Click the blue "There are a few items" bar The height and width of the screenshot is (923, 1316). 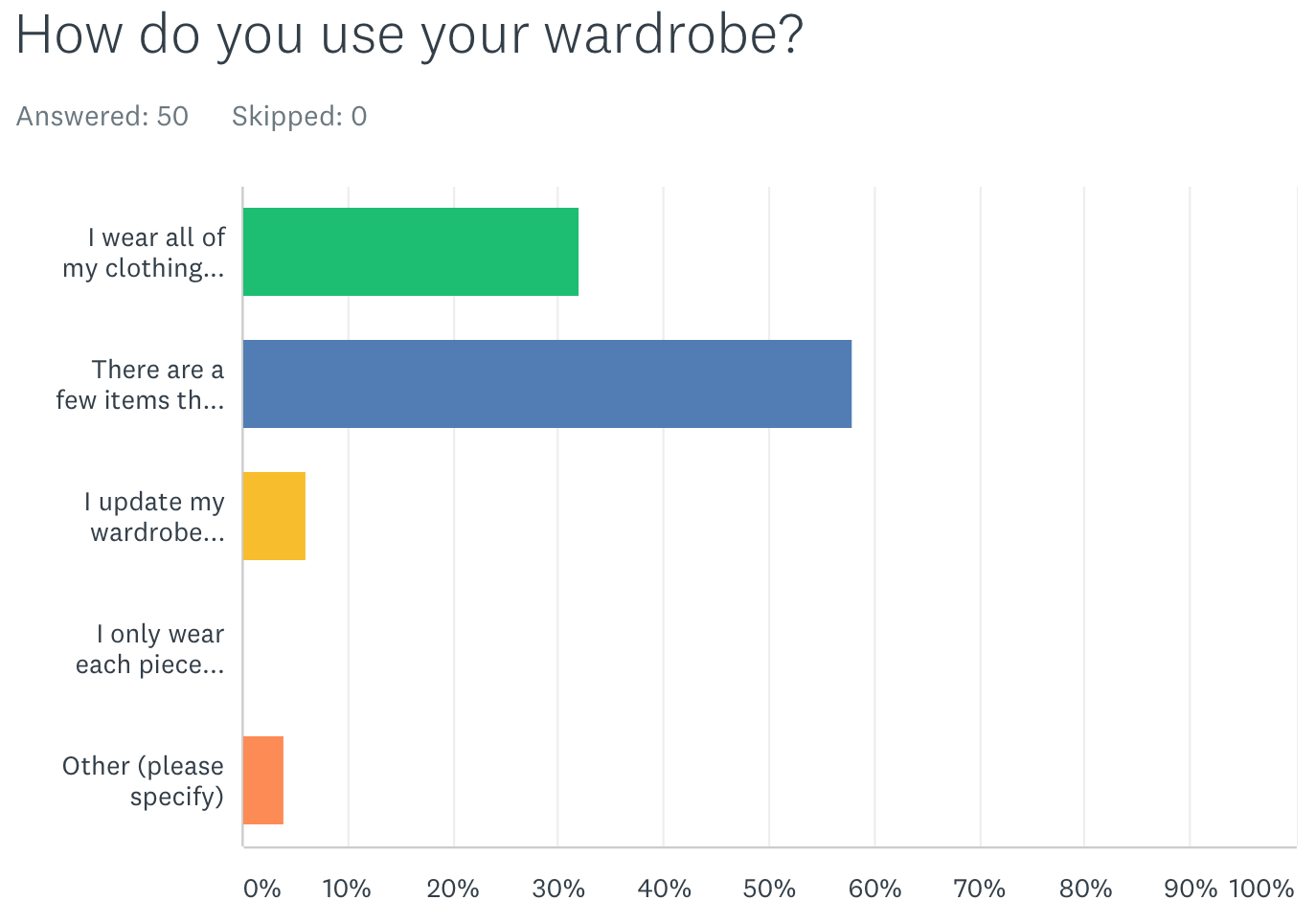[547, 384]
